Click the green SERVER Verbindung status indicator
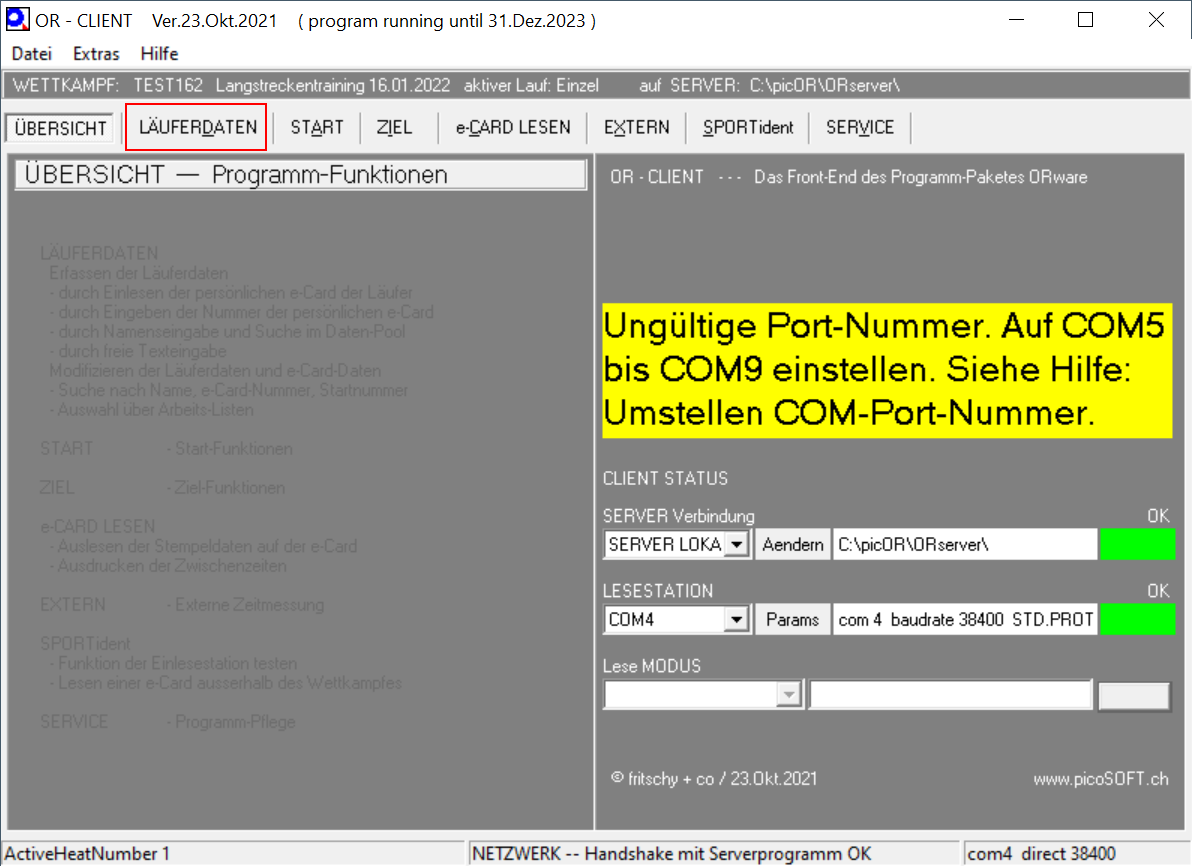This screenshot has width=1192, height=866. [1137, 545]
